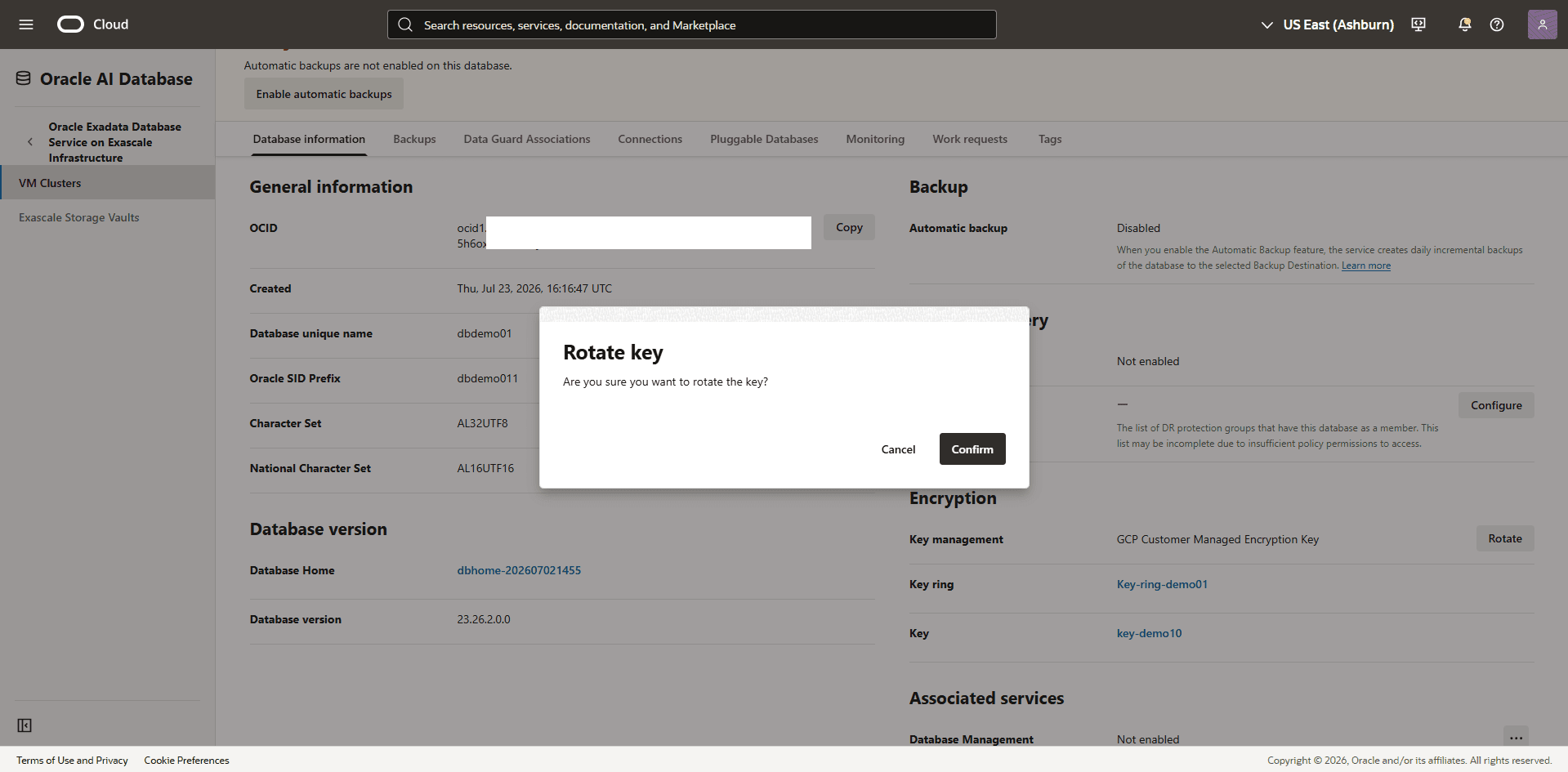This screenshot has width=1568, height=772.
Task: Click the database unique name value dbdemo01
Action: pos(485,333)
